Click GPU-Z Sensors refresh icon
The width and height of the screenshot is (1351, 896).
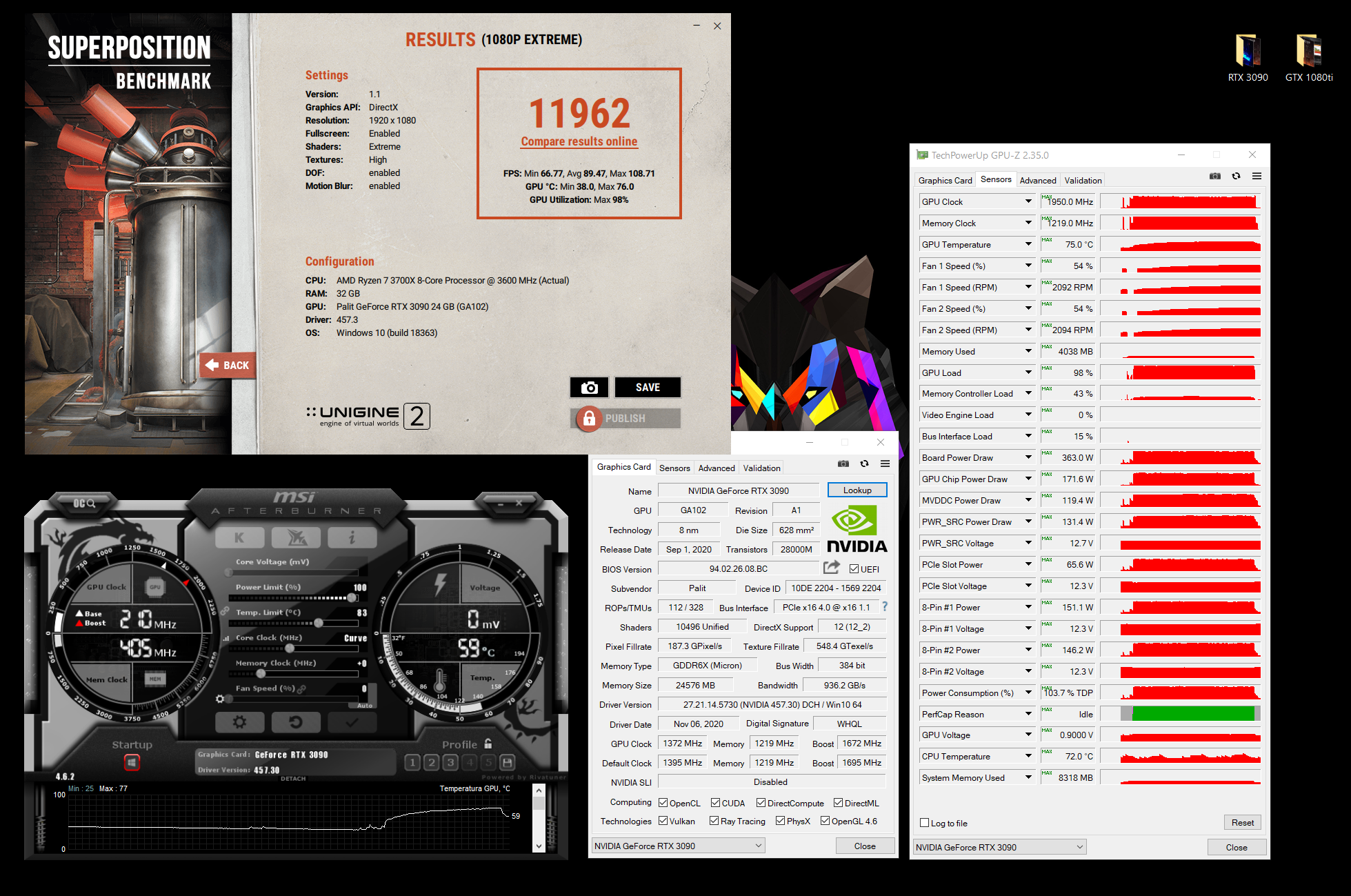tap(1236, 177)
